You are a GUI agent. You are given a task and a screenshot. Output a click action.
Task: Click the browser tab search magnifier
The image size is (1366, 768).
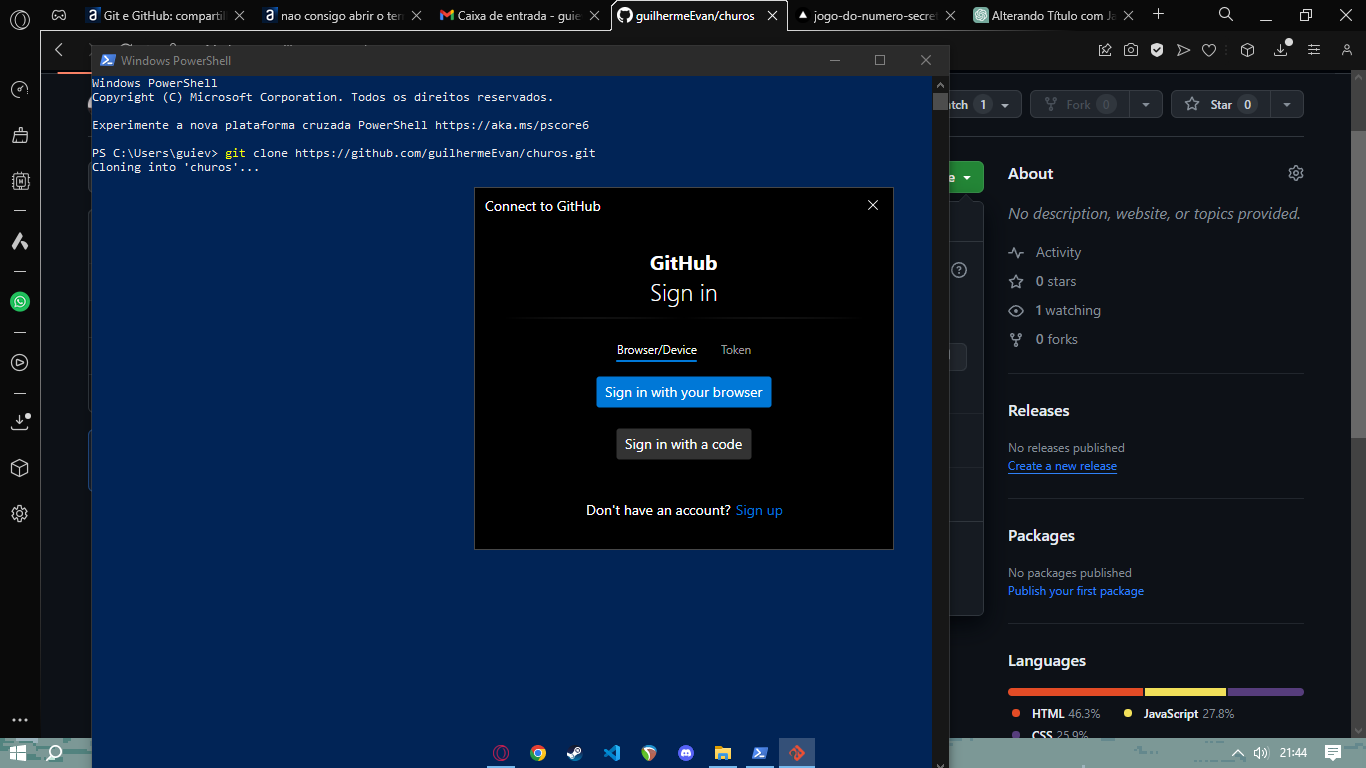tap(1226, 14)
